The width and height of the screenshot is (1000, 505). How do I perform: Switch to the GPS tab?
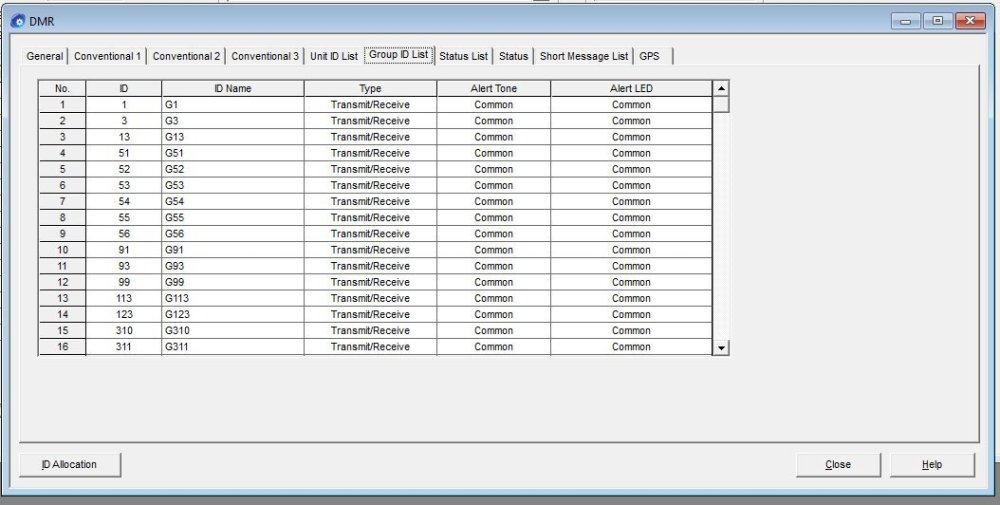pyautogui.click(x=649, y=56)
